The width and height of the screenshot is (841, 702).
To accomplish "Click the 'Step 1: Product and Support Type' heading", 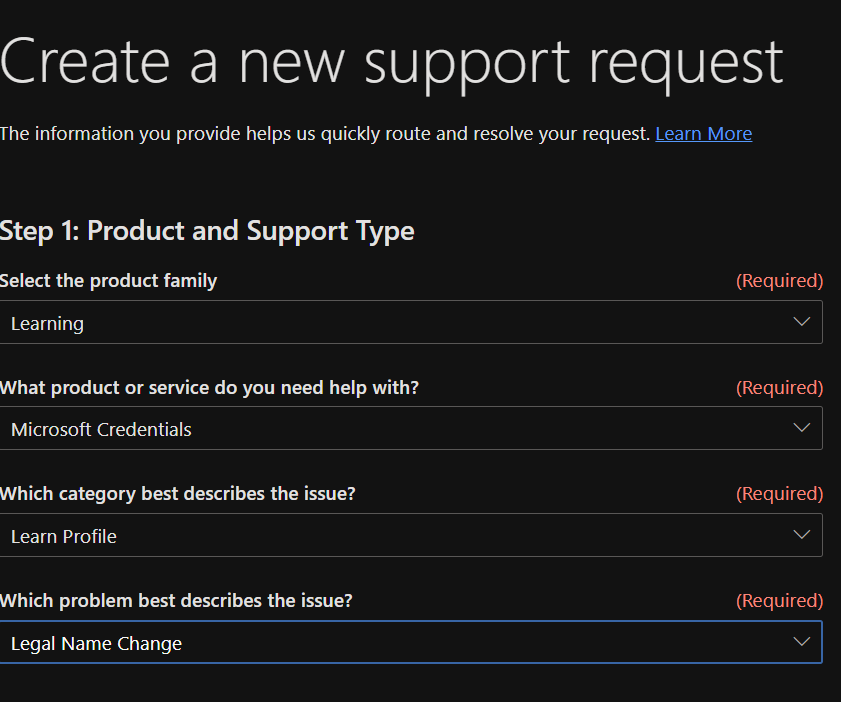I will point(207,231).
